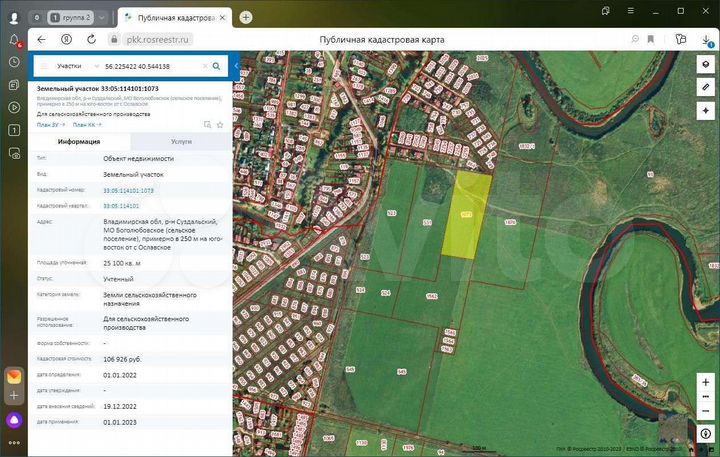Image resolution: width=720 pixels, height=457 pixels.
Task: Clear the coordinates search field
Action: [x=204, y=66]
